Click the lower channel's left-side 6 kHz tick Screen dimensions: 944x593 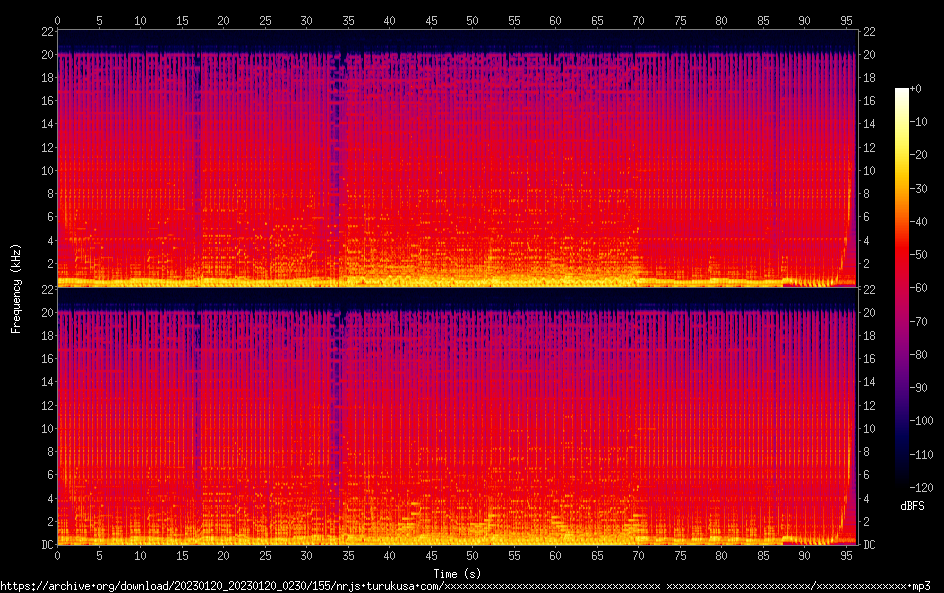pyautogui.click(x=47, y=475)
